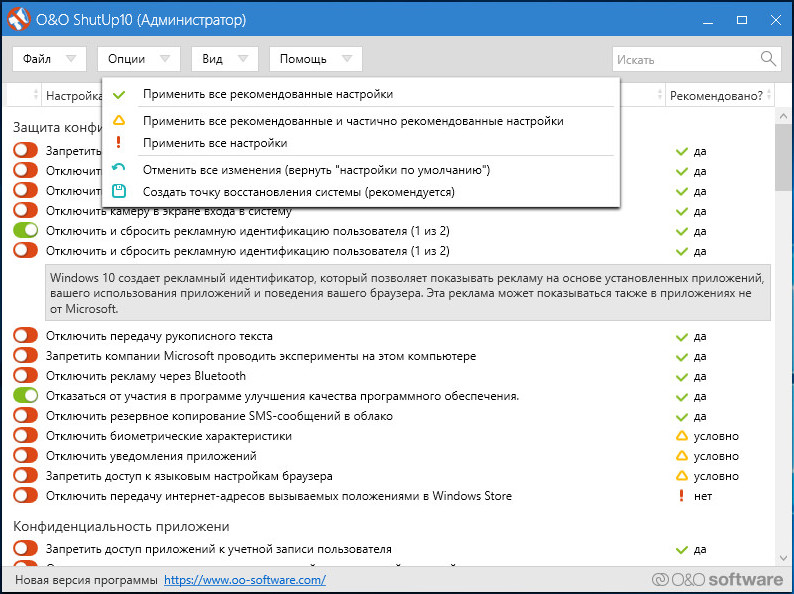Enable 'Отключить резервное копирование SMS-сообщений' switch
Viewport: 794px width, 594px height.
tap(25, 415)
